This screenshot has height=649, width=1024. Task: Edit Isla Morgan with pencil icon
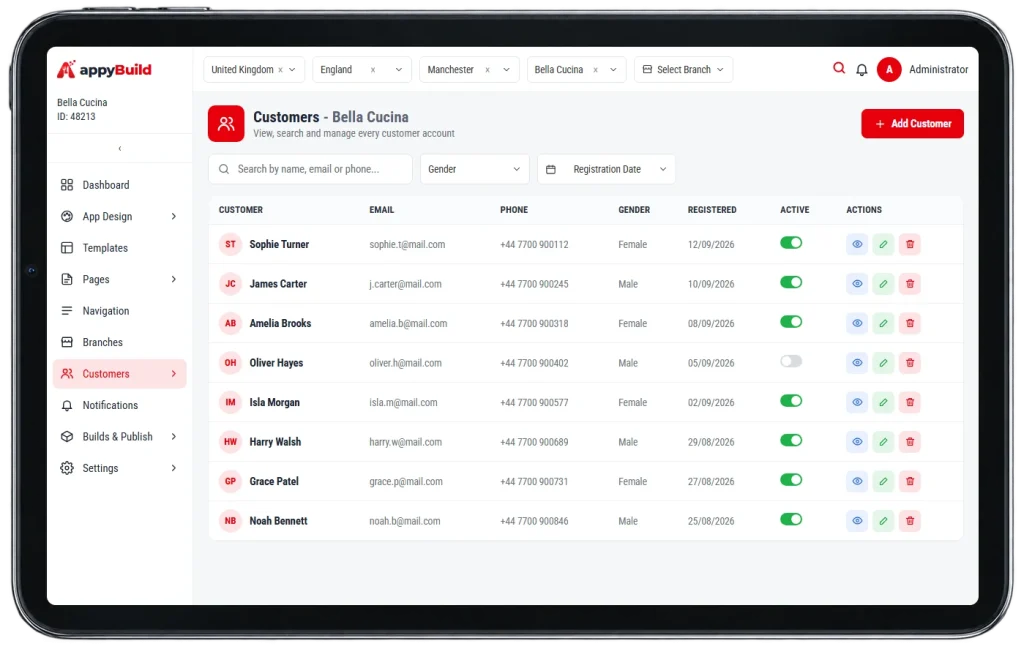tap(883, 402)
